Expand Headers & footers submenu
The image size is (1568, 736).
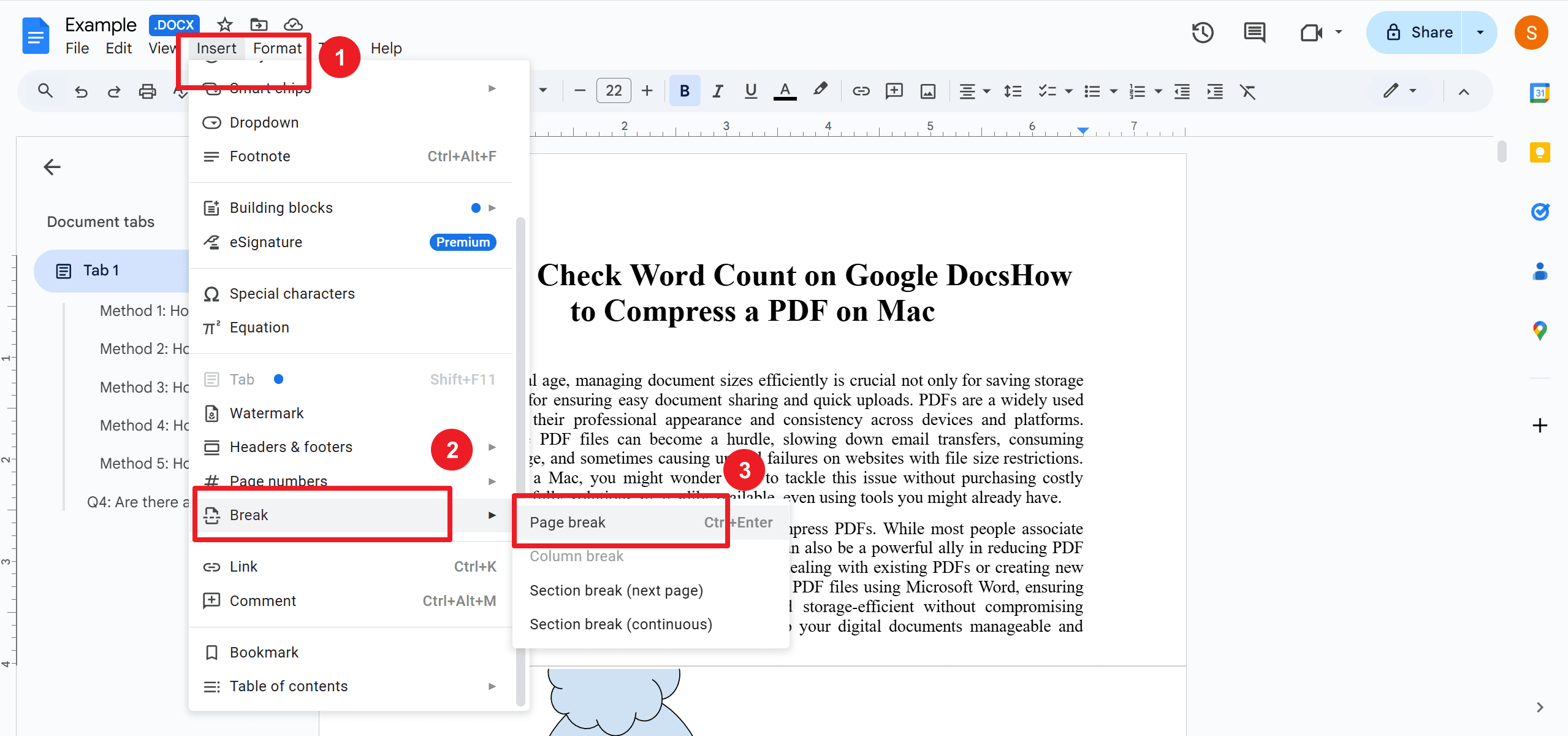[x=351, y=447]
